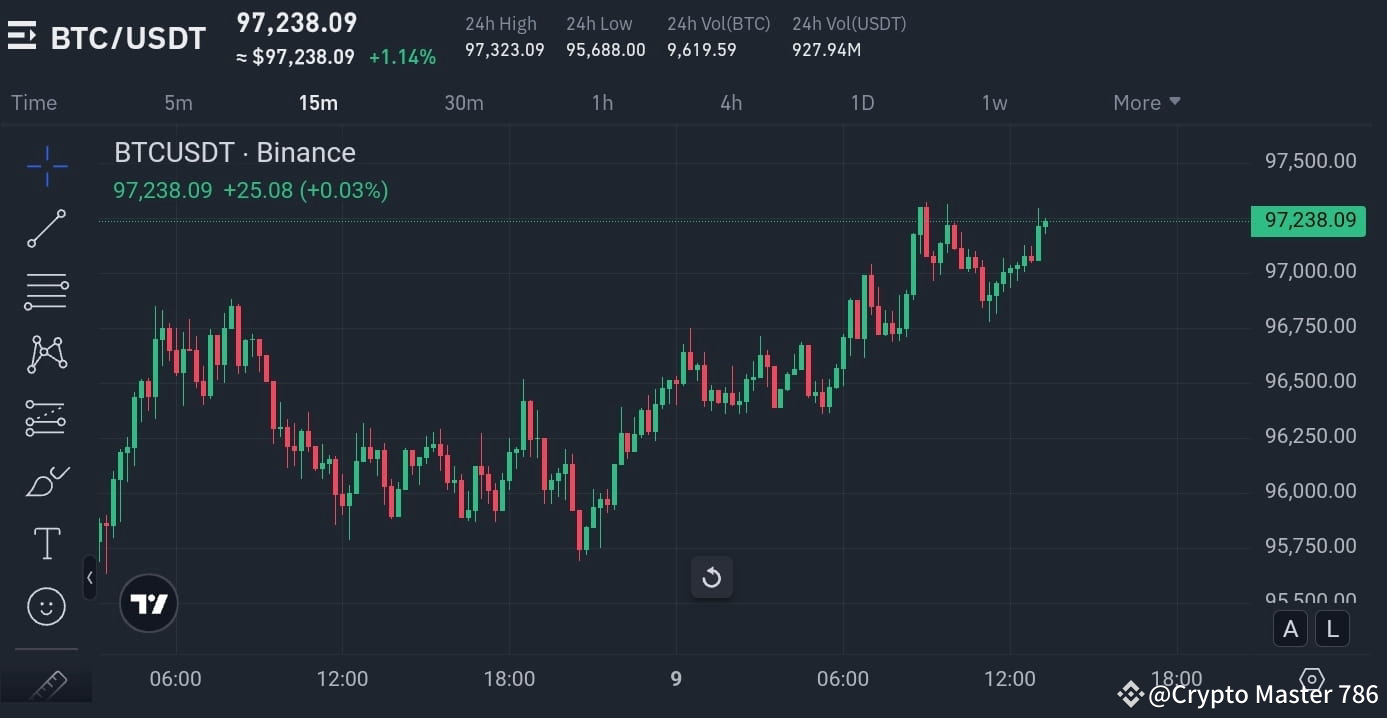Switch to the 4h timeframe tab

pos(731,102)
